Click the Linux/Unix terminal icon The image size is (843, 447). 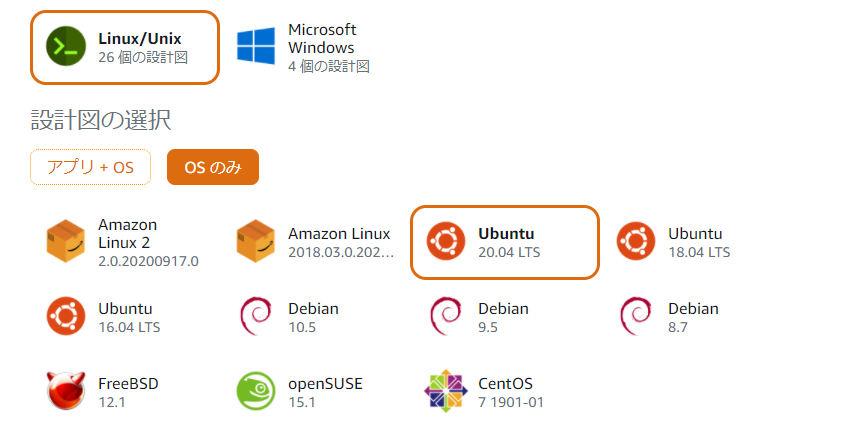(66, 47)
